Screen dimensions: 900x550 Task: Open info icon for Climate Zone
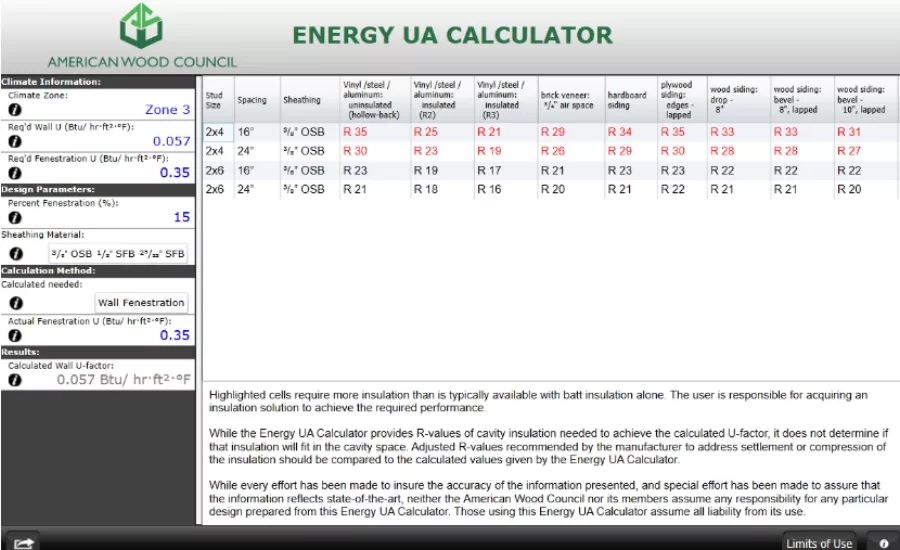[x=15, y=110]
